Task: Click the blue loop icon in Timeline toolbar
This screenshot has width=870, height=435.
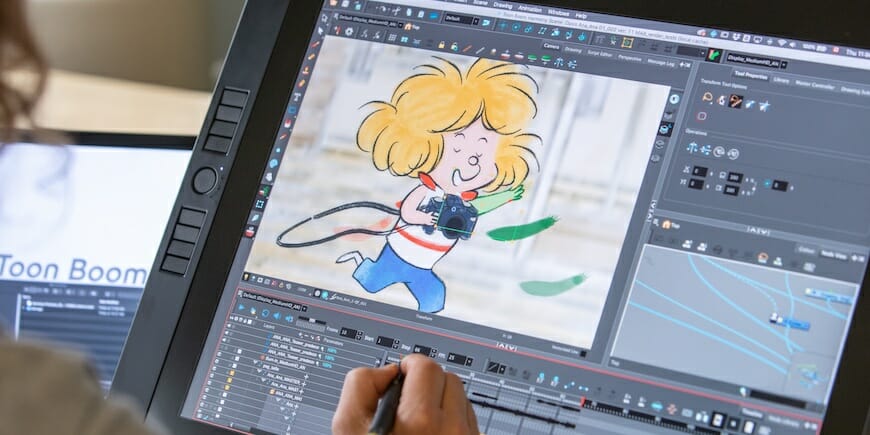Action: tap(265, 313)
